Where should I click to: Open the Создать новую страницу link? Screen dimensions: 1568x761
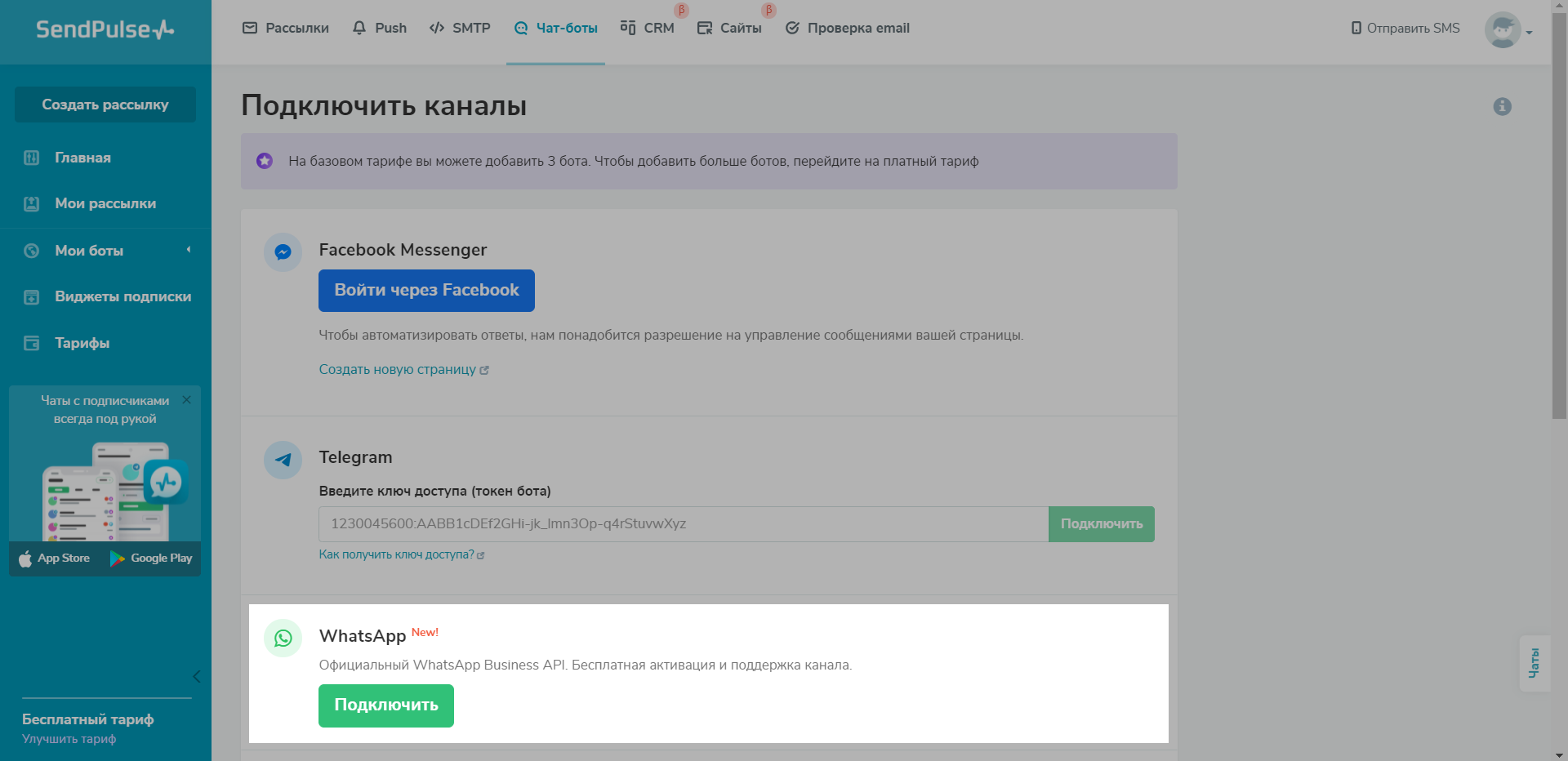tap(403, 370)
